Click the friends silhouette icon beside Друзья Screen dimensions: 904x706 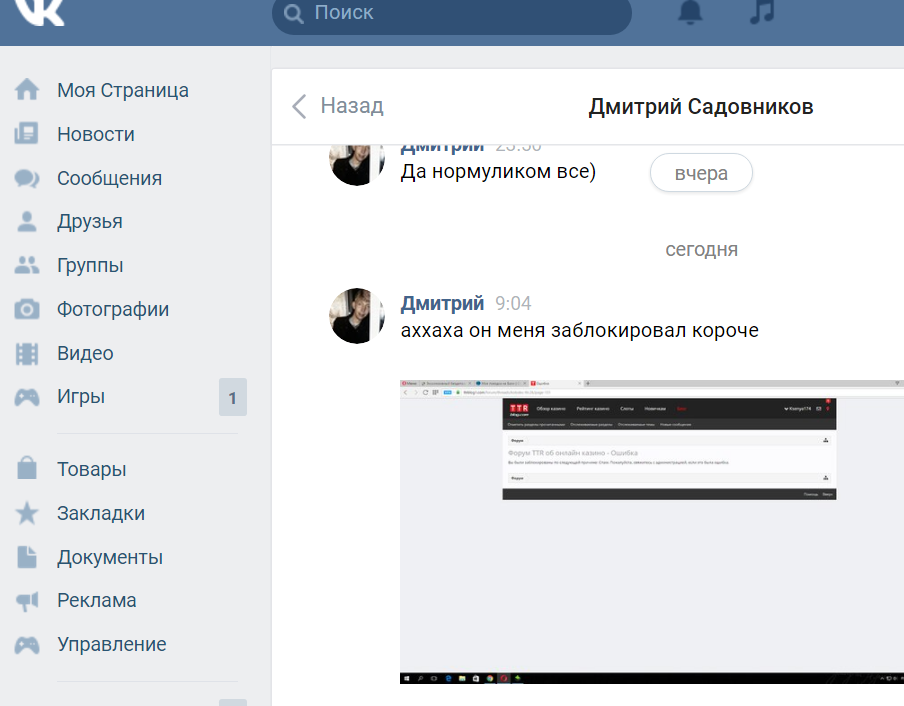[x=29, y=221]
